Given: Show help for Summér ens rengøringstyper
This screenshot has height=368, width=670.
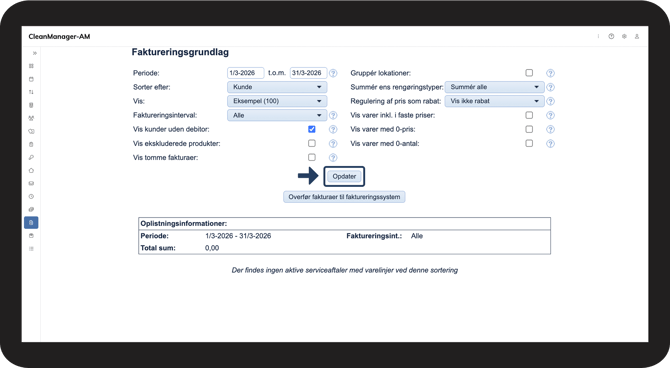Looking at the screenshot, I should pyautogui.click(x=550, y=87).
